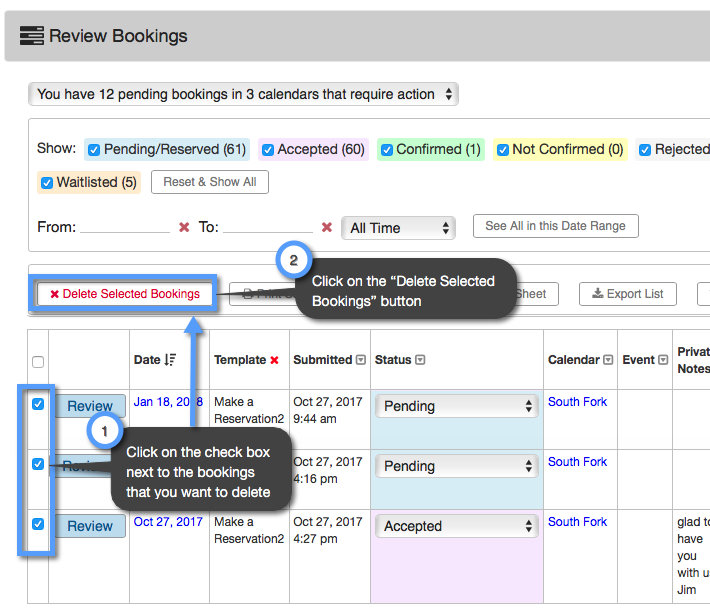Toggle Waitlisted (5) filter checkbox

[47, 183]
